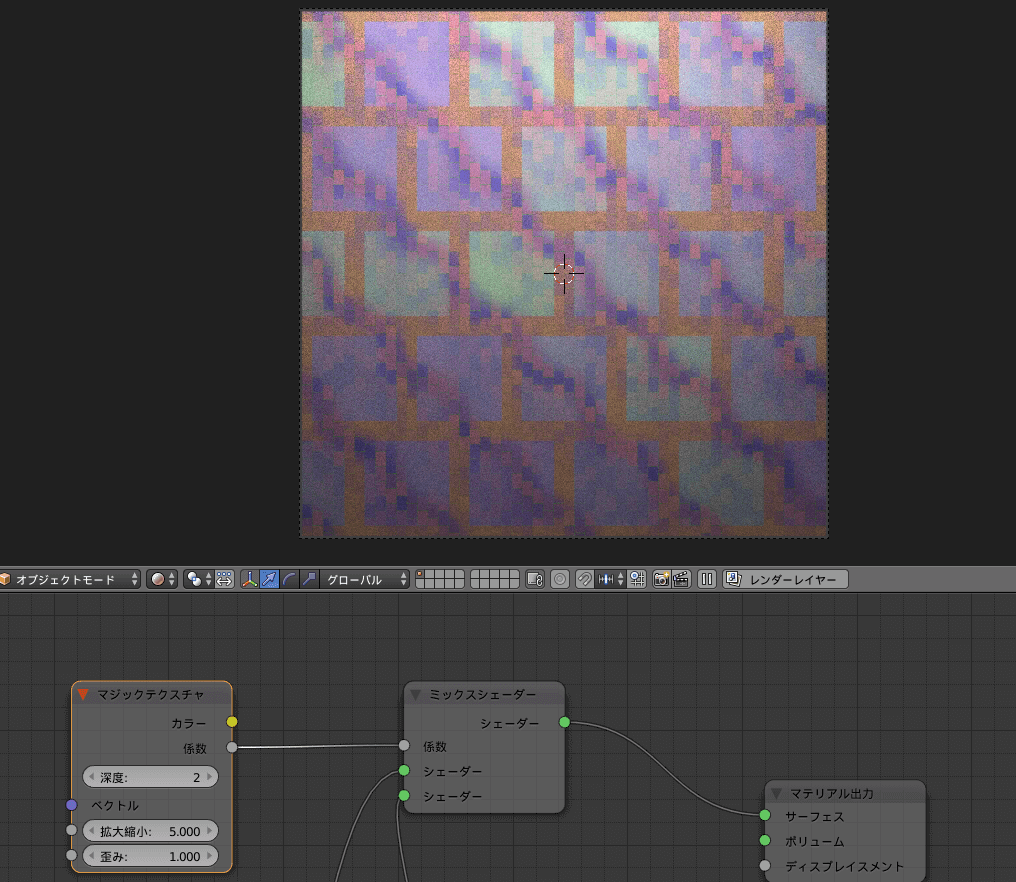Open the グローバル orientation dropdown
The height and width of the screenshot is (882, 1016).
coord(365,579)
